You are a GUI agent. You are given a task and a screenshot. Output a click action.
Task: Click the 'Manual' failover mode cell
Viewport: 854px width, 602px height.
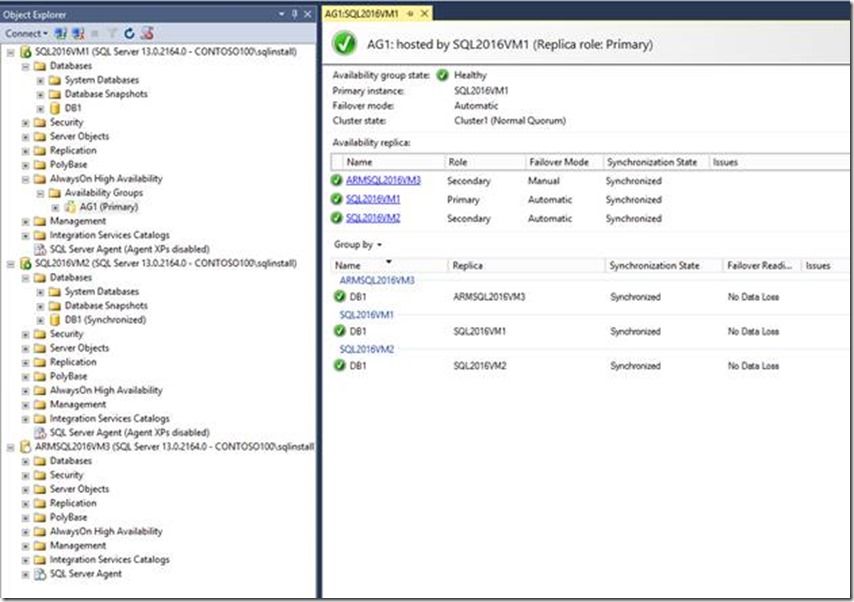point(544,180)
